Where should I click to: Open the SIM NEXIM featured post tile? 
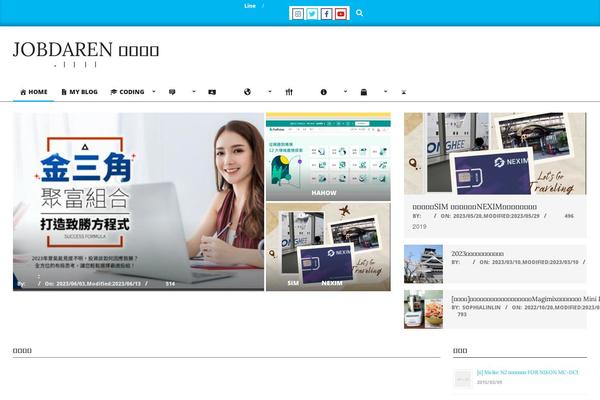328,247
